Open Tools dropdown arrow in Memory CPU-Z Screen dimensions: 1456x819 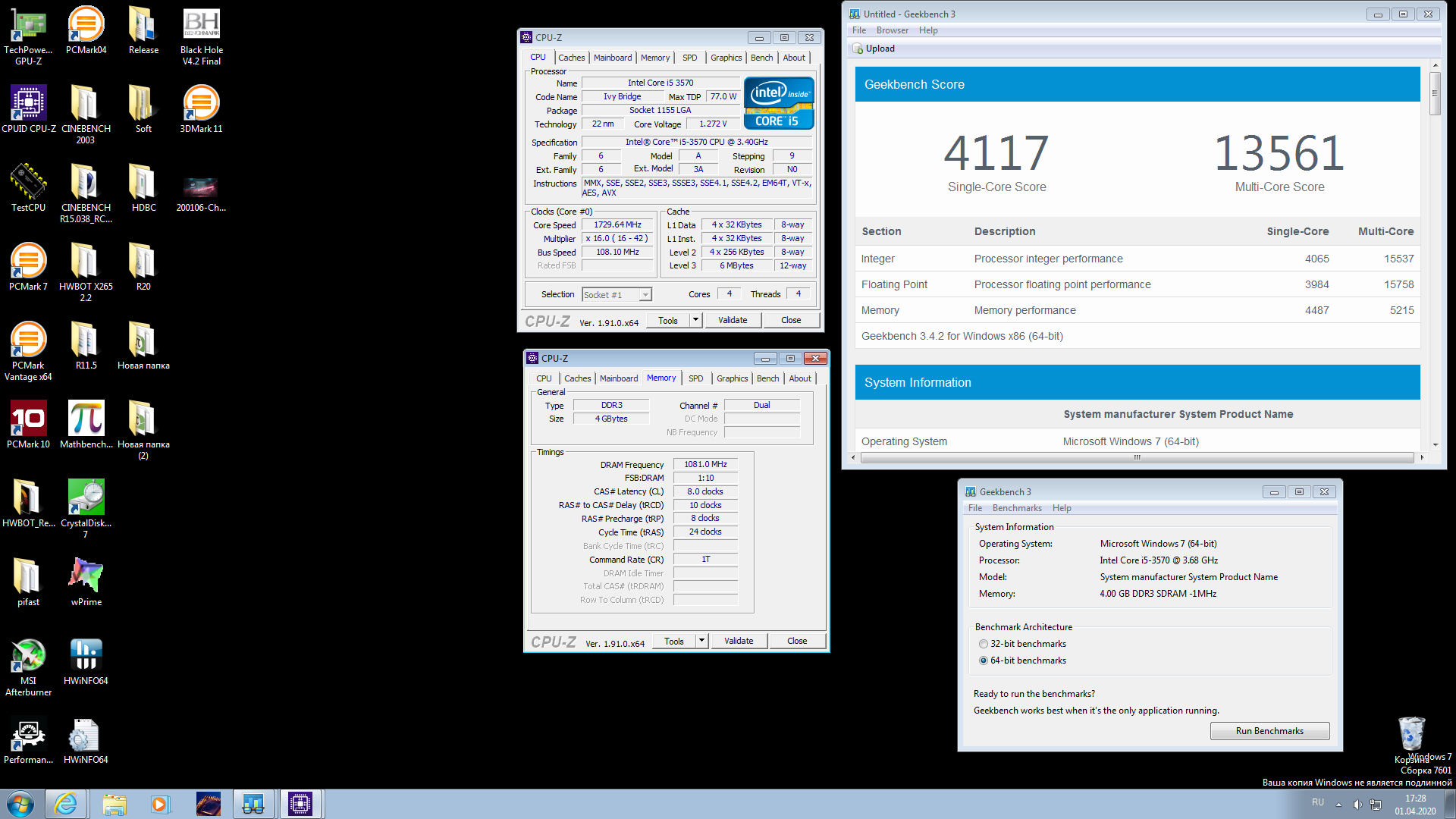point(701,641)
